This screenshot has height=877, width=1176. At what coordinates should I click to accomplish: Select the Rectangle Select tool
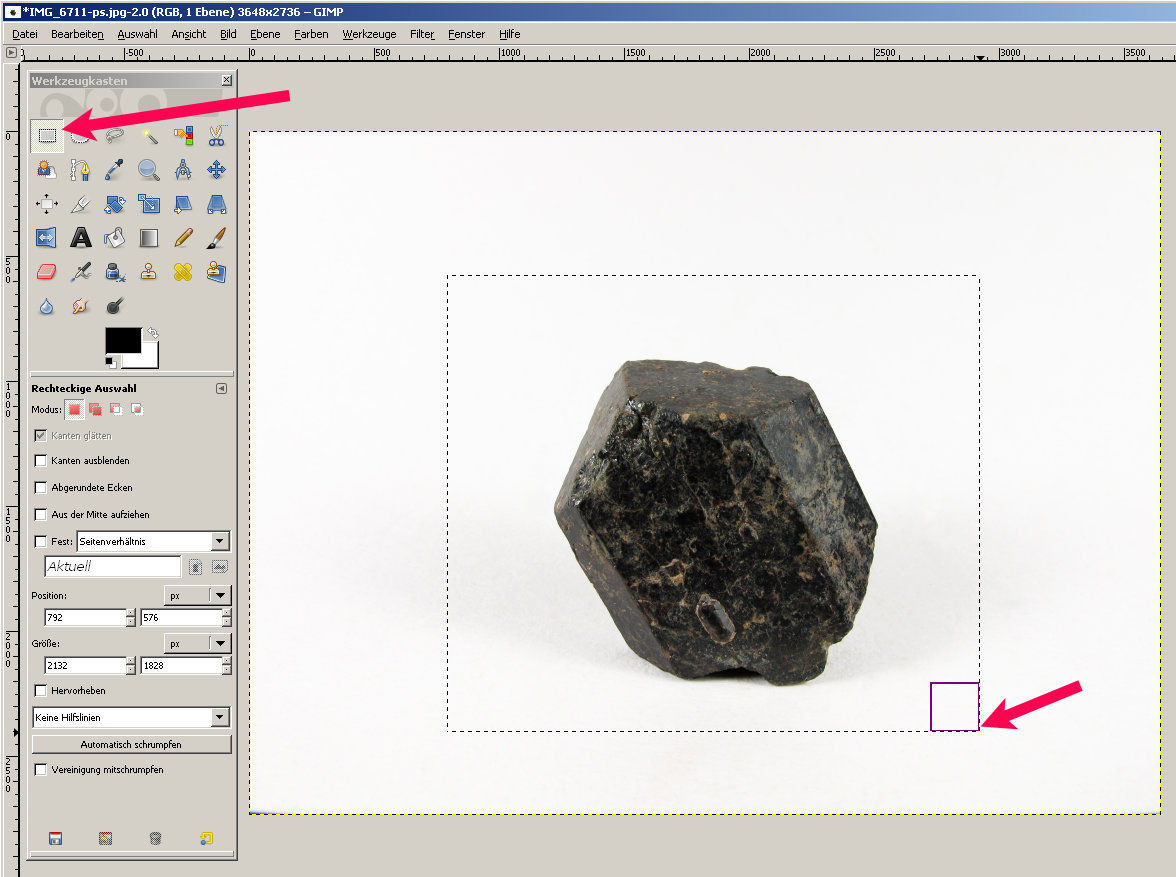[47, 135]
